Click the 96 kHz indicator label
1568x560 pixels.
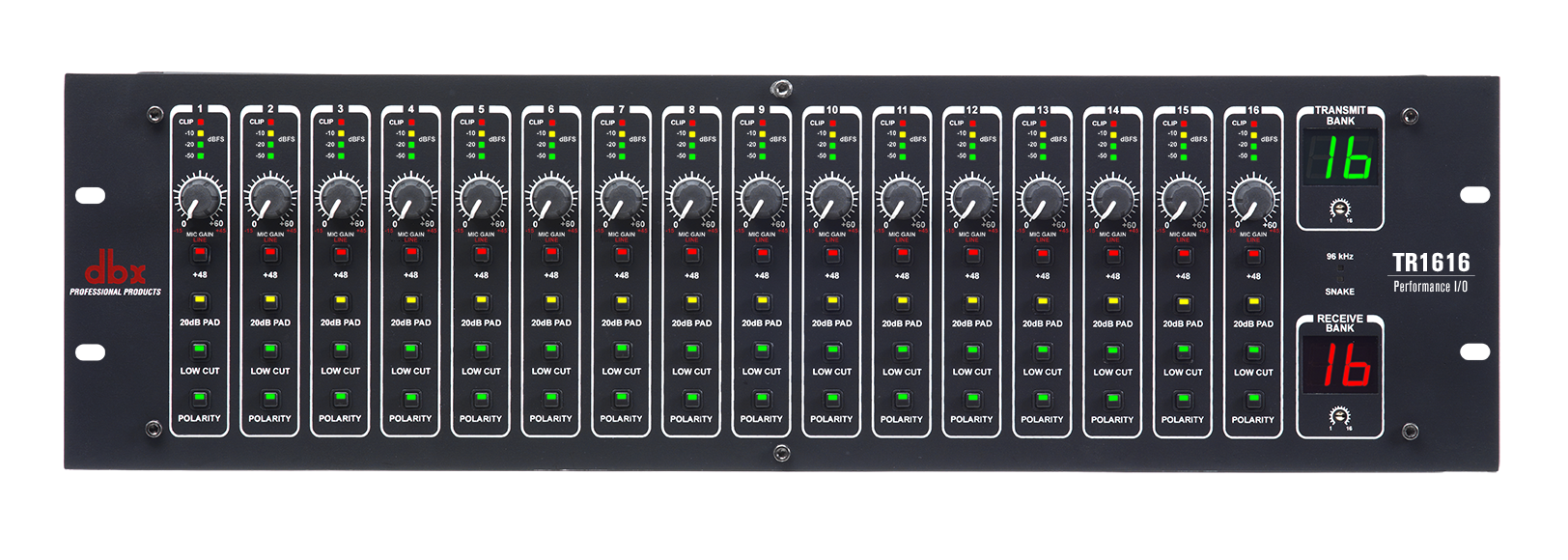point(1339,257)
